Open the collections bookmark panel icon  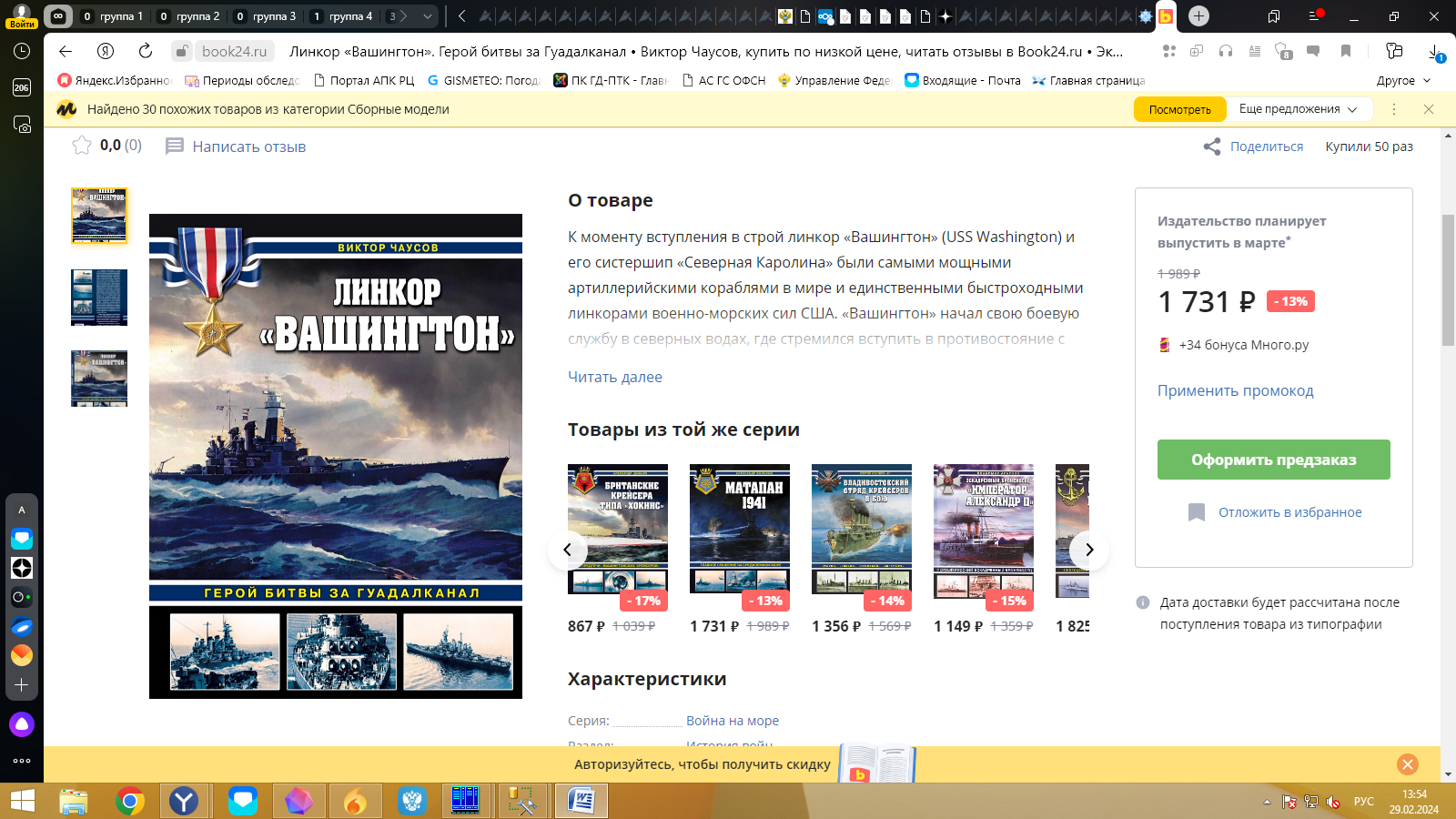pos(1274,16)
